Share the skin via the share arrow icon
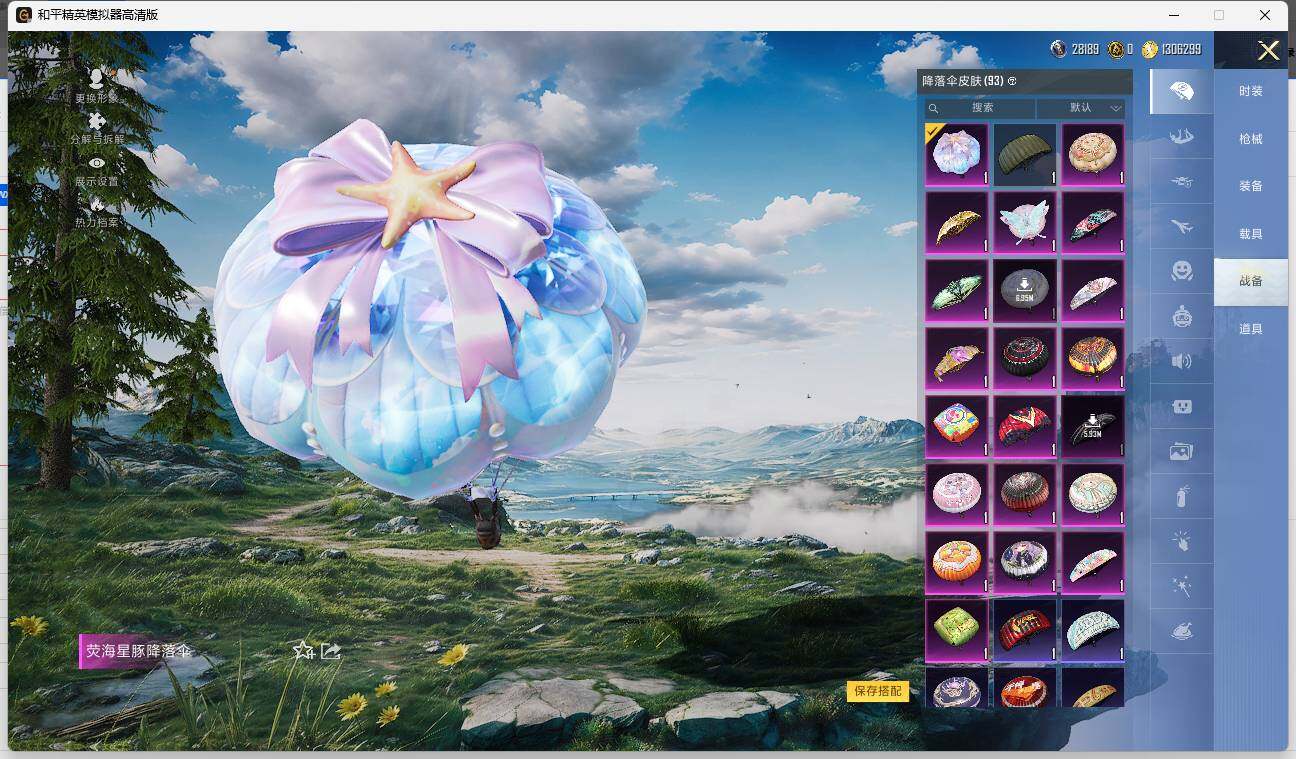The width and height of the screenshot is (1296, 759). (331, 650)
